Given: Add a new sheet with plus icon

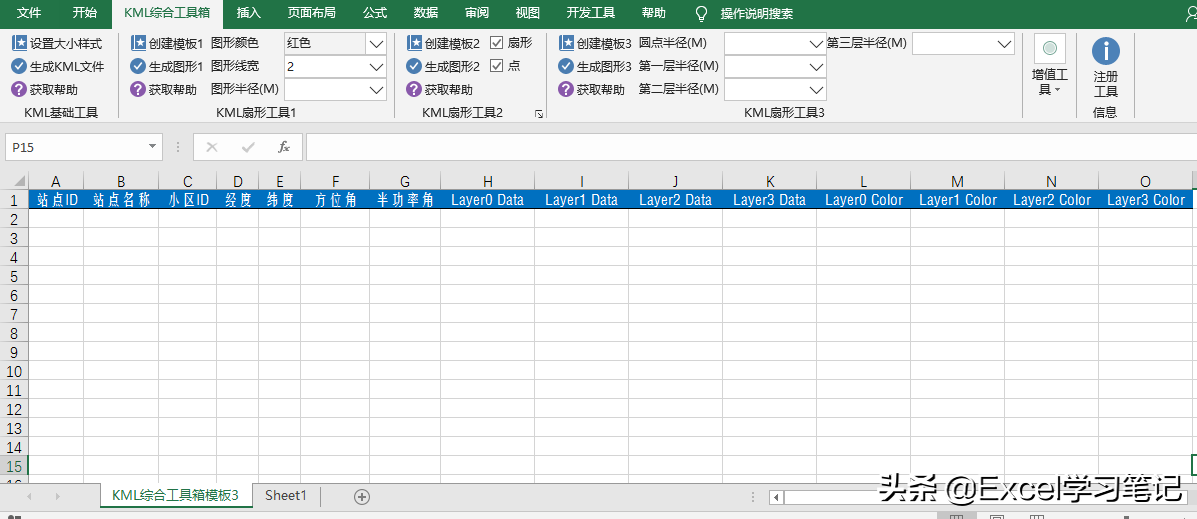Looking at the screenshot, I should pyautogui.click(x=362, y=497).
